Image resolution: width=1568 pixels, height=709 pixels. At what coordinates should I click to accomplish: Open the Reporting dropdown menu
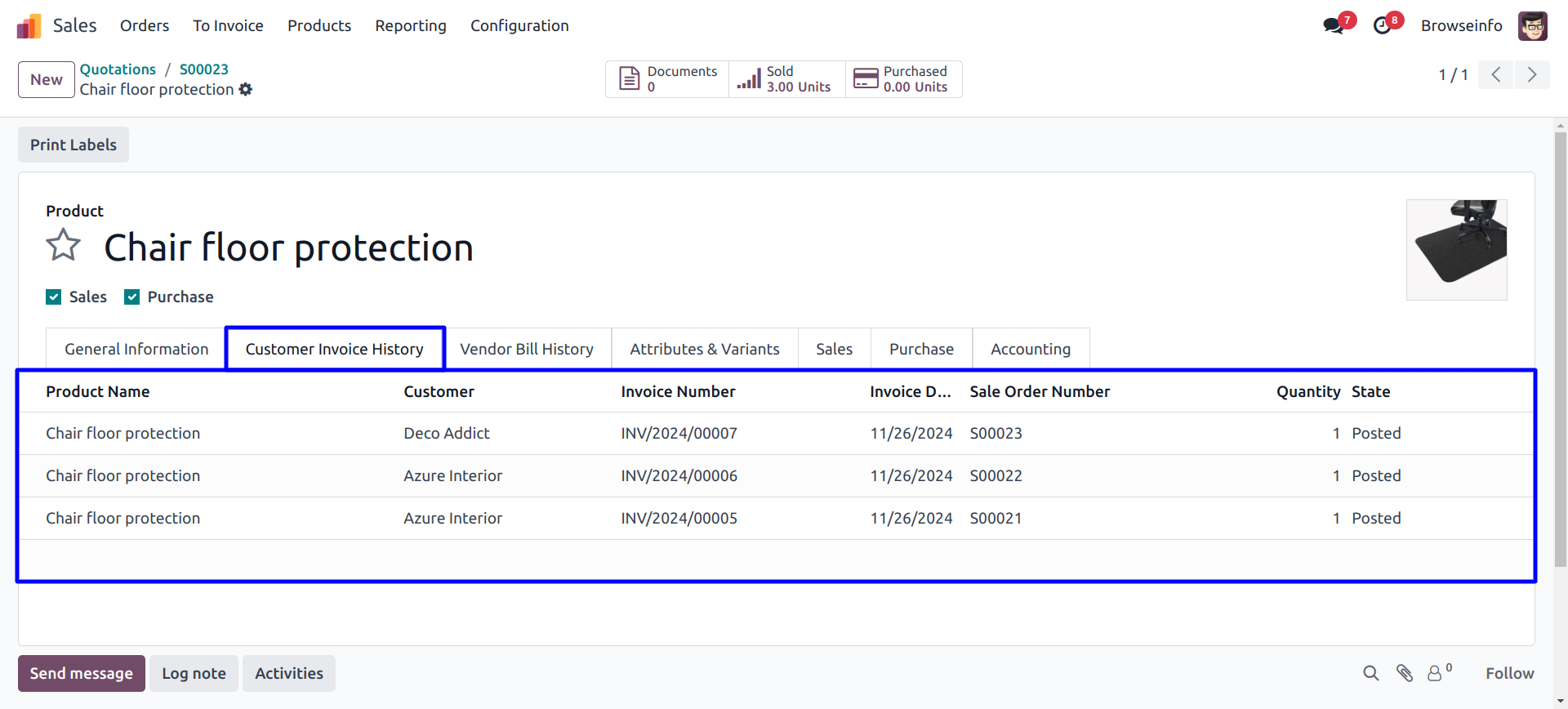pyautogui.click(x=411, y=26)
